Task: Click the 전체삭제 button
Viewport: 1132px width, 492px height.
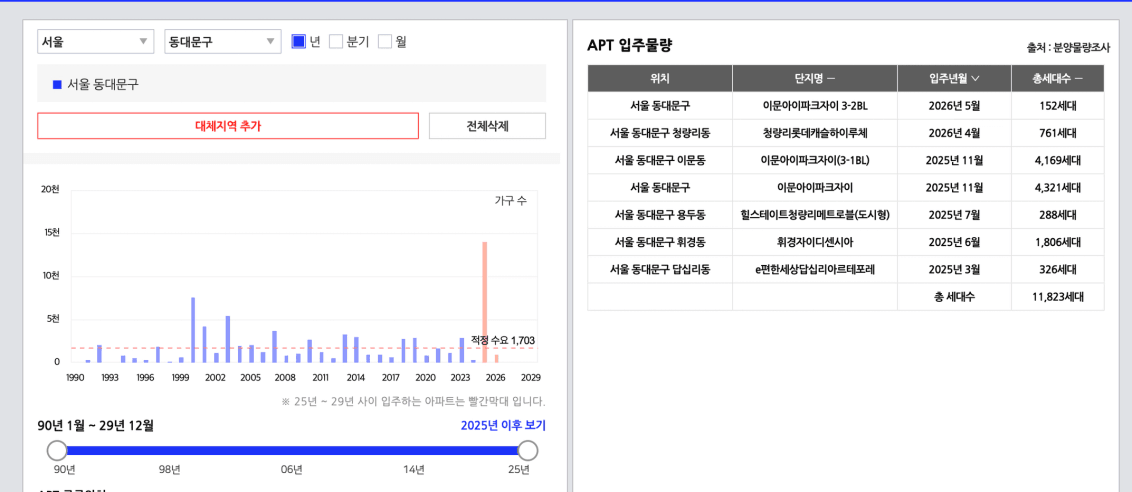Action: pyautogui.click(x=487, y=126)
